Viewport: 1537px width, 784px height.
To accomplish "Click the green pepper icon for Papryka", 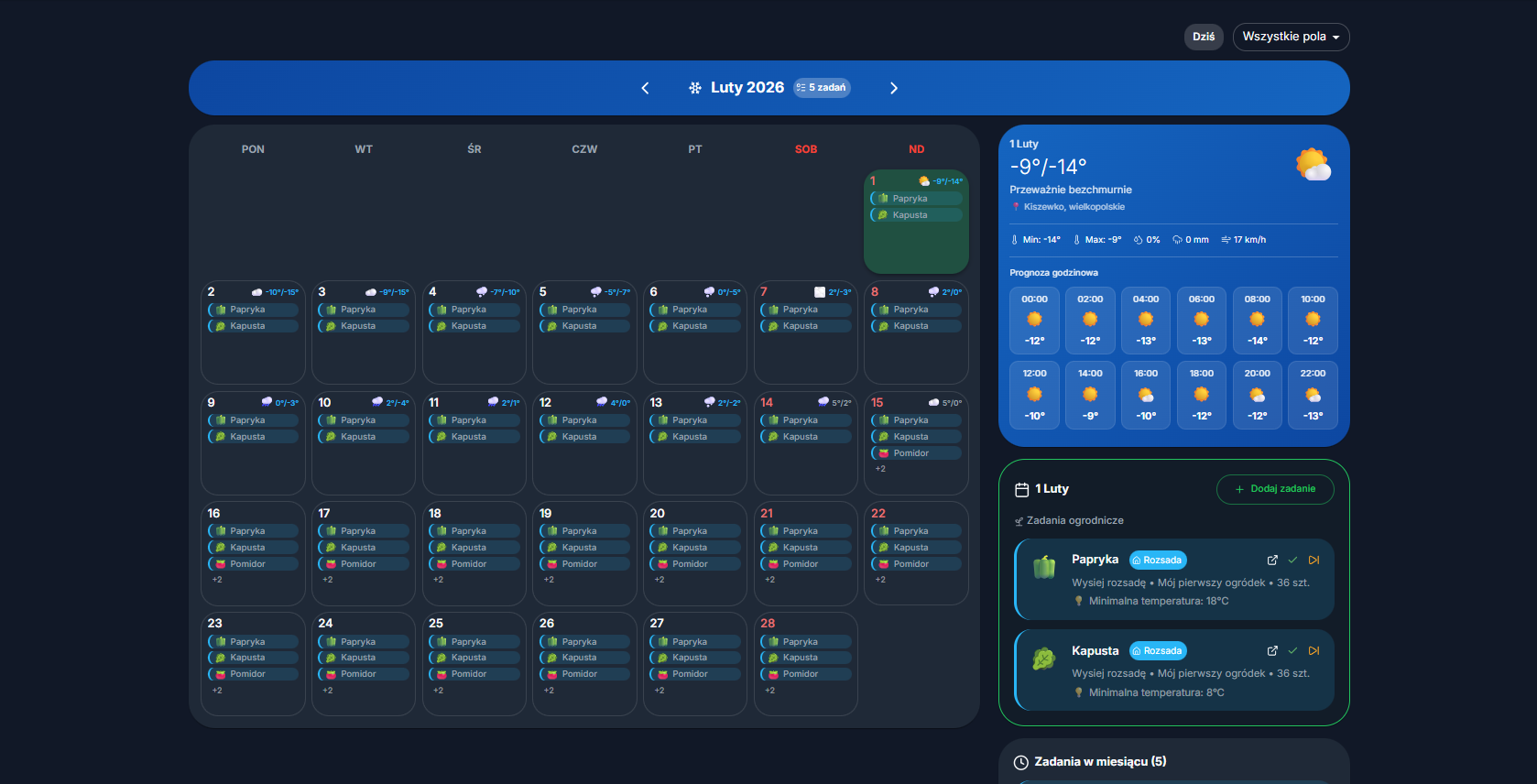I will 1044,568.
